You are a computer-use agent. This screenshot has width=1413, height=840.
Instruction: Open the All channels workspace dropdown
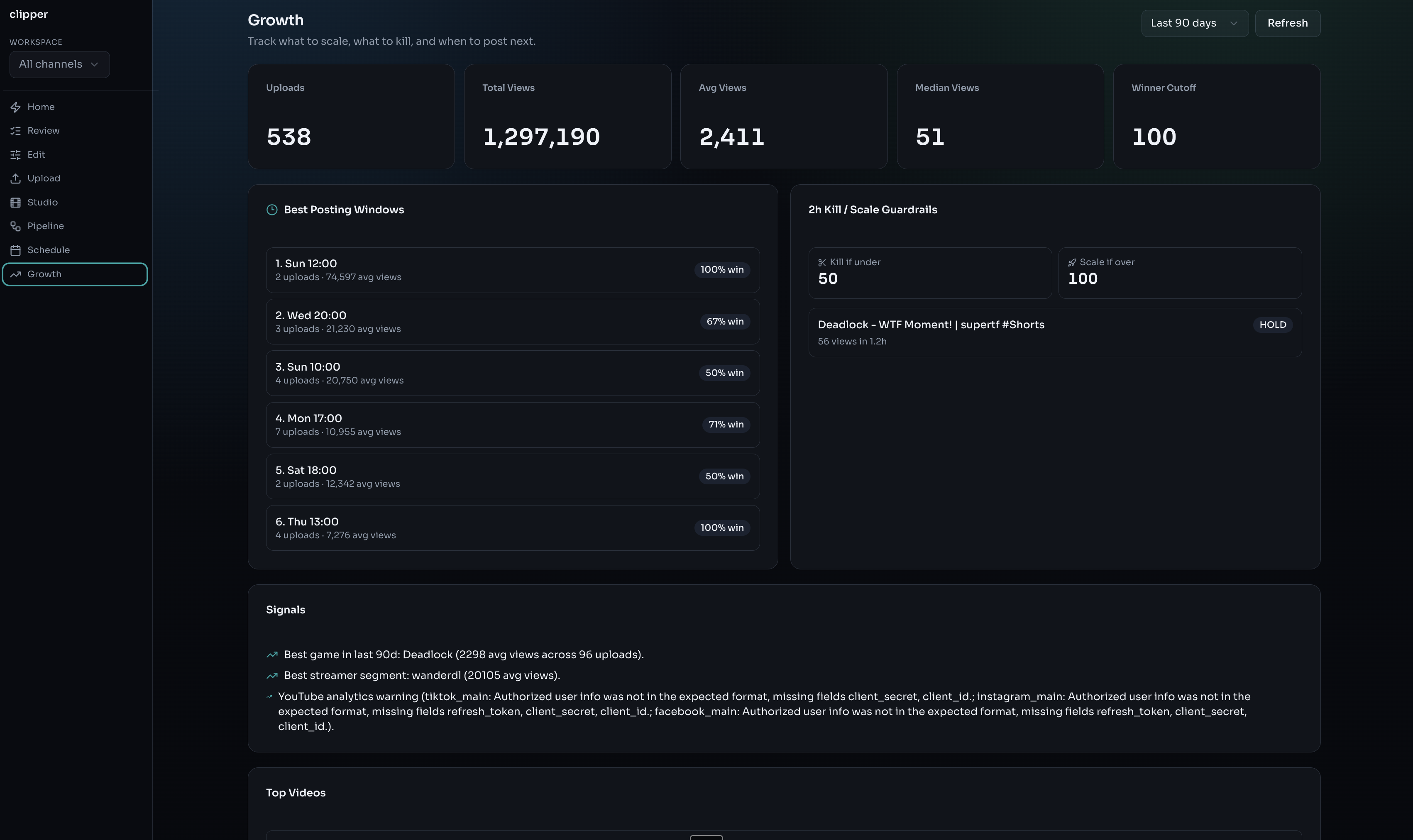pyautogui.click(x=59, y=64)
